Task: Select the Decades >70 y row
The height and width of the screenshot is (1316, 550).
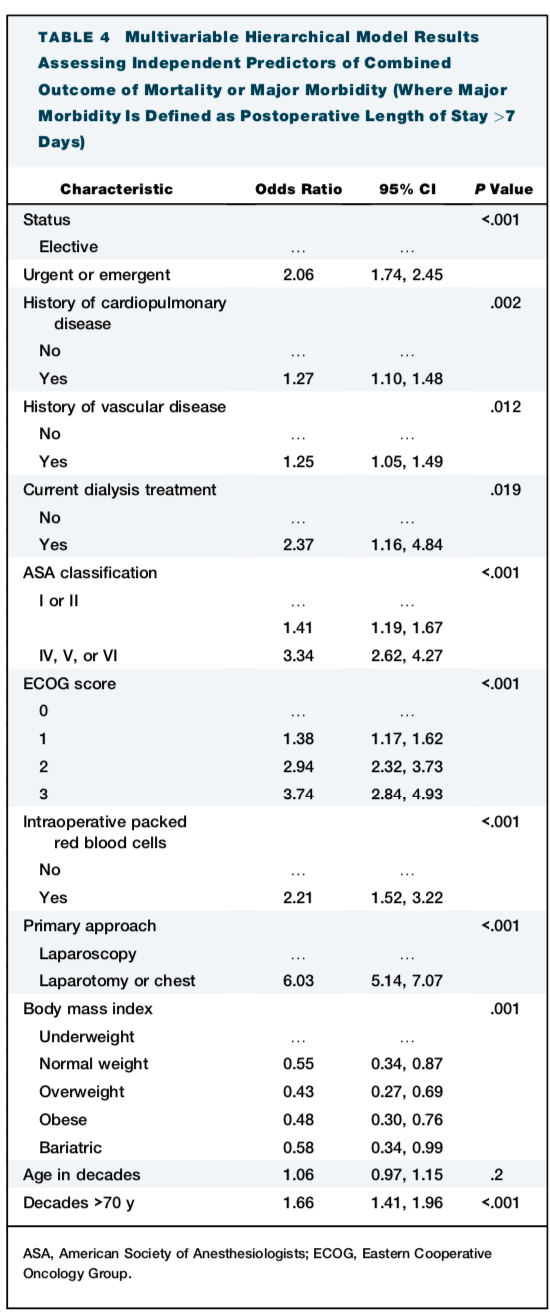Action: (275, 1203)
